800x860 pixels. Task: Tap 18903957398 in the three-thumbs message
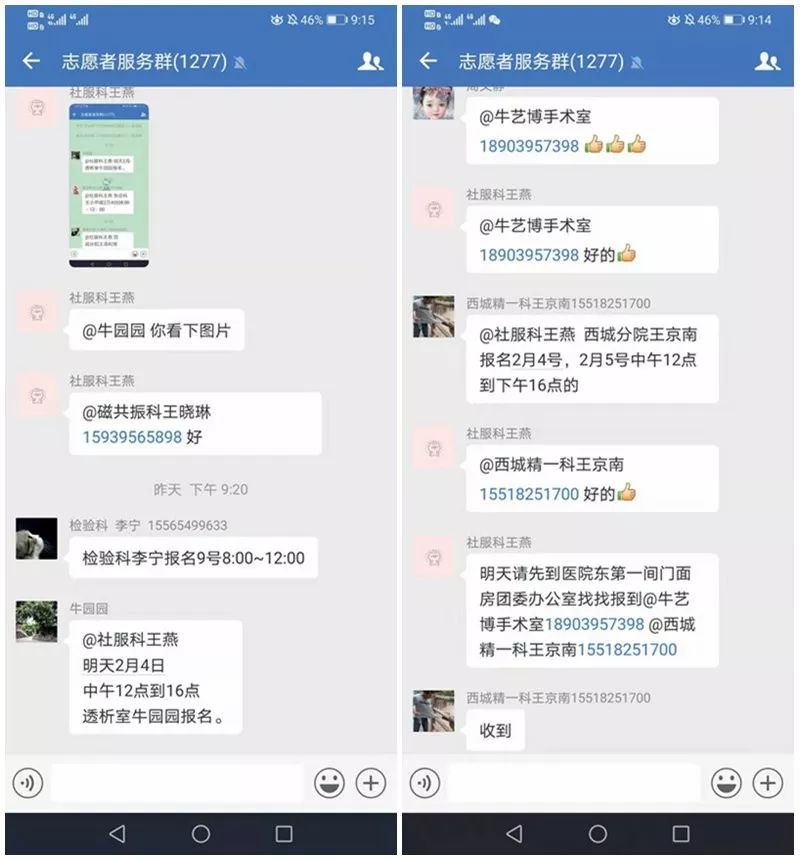(x=529, y=146)
